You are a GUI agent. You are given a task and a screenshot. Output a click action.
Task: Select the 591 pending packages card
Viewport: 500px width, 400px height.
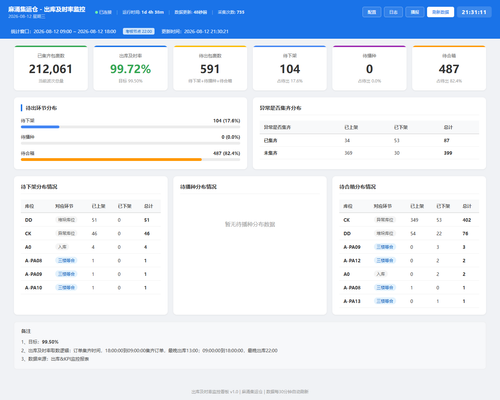pos(210,68)
